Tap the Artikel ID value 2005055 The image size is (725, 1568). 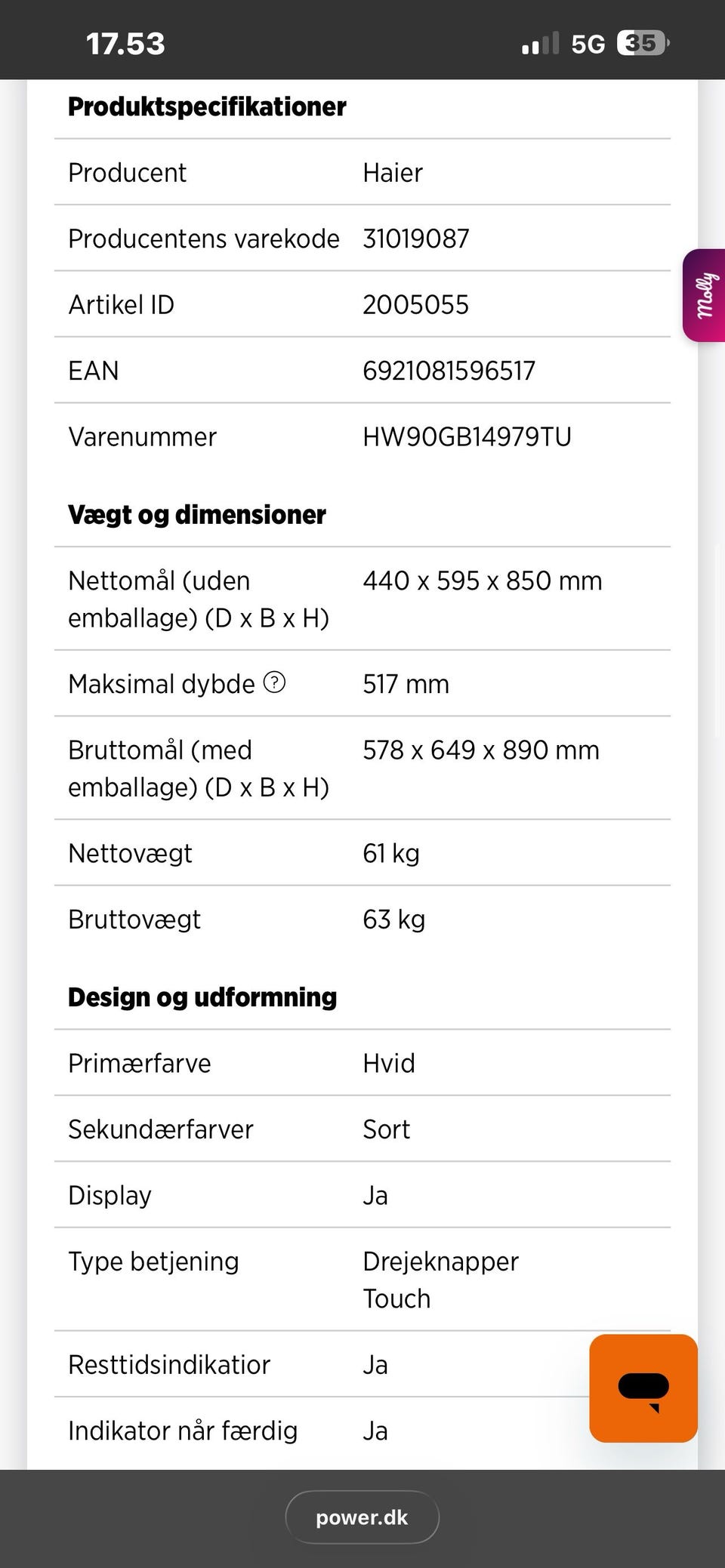coord(415,305)
